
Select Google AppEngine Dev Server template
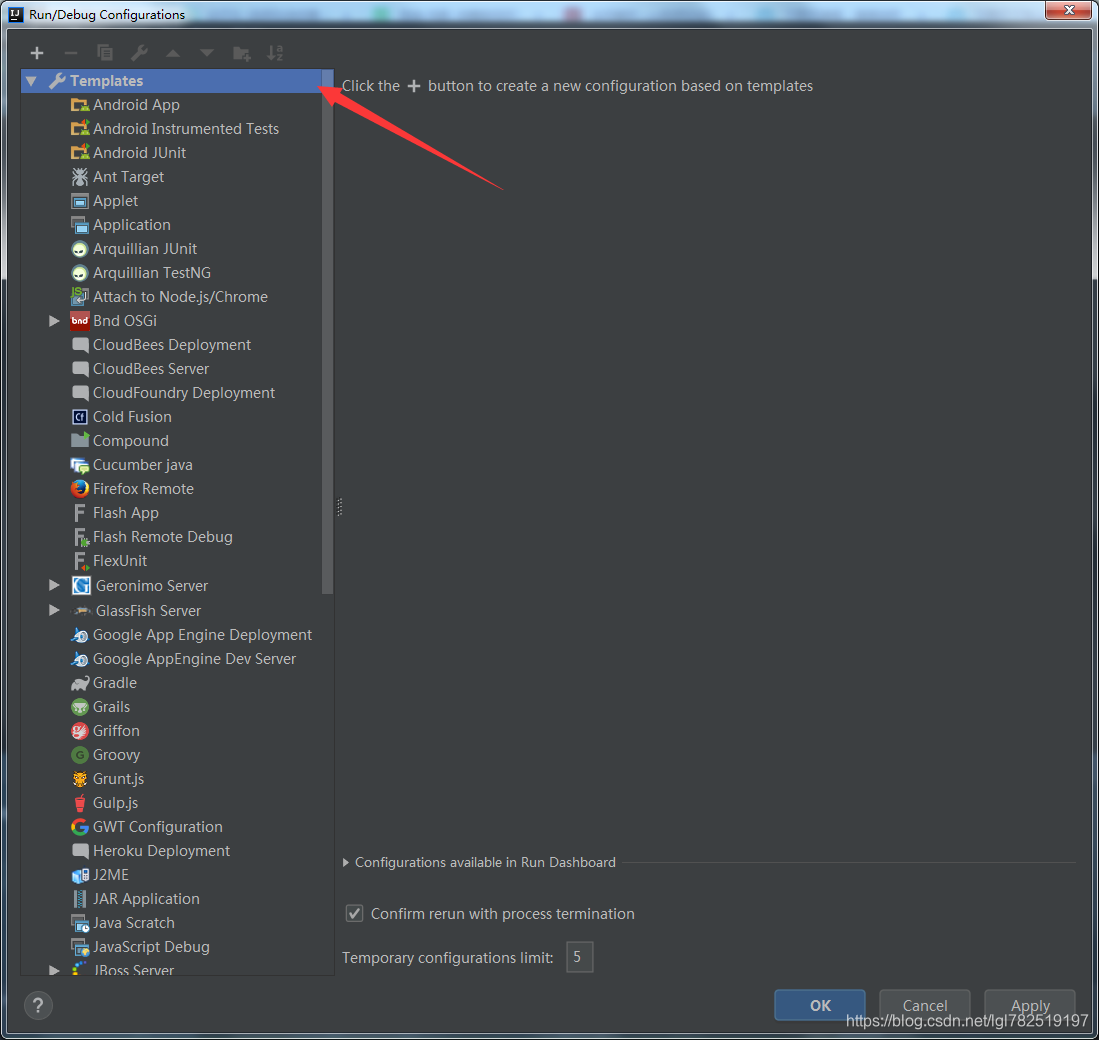[x=194, y=659]
